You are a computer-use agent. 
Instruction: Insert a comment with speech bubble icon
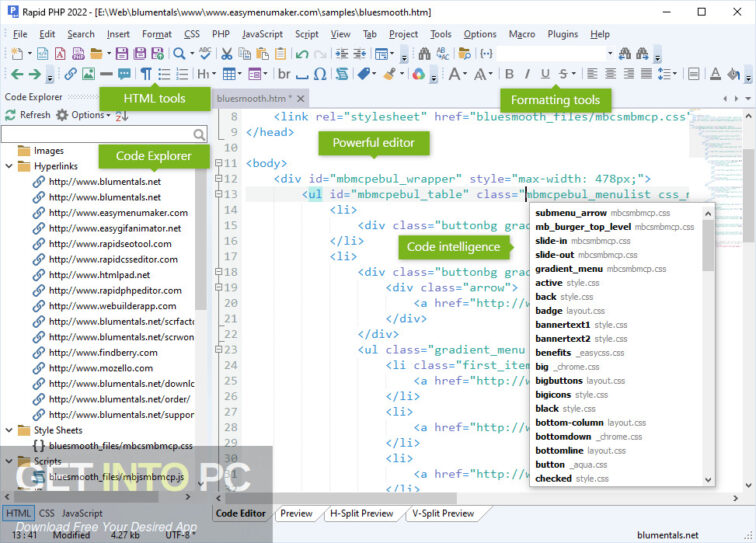[124, 74]
